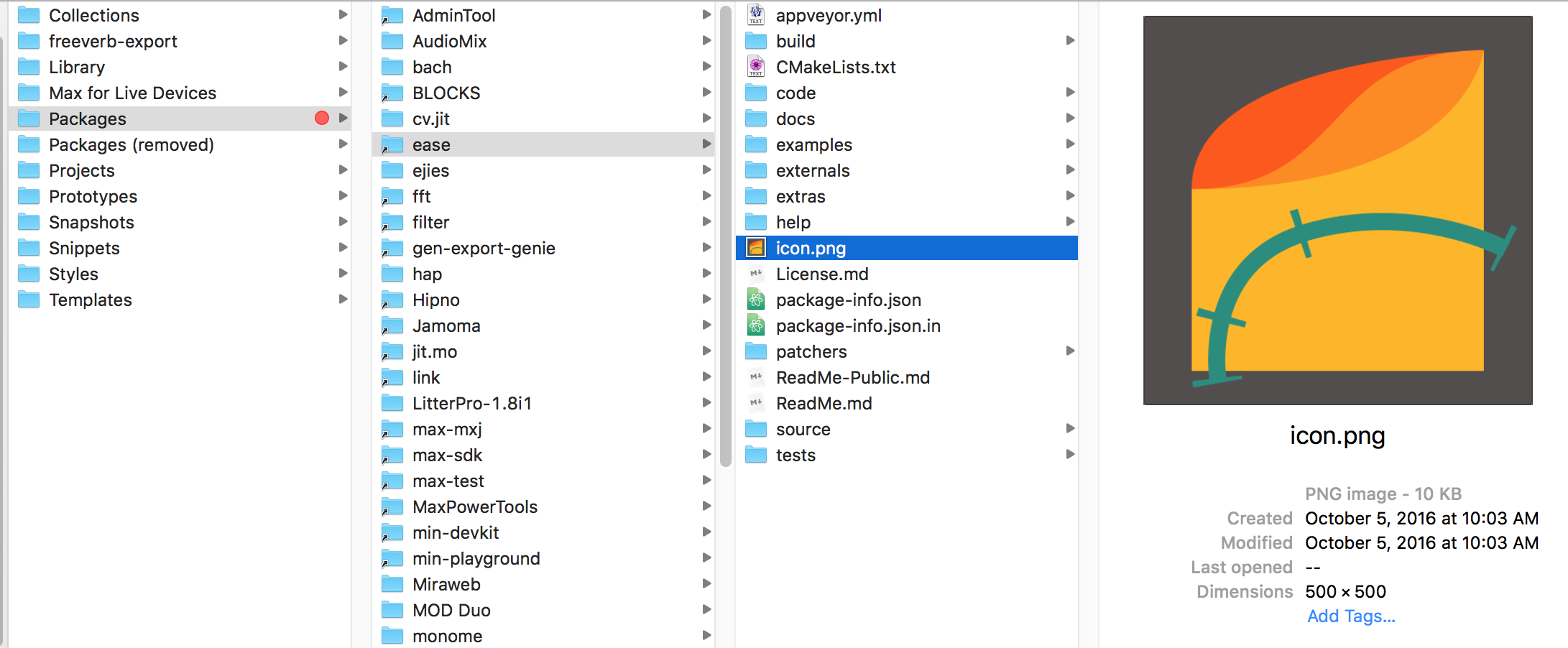
Task: Select the Prototypes folder name
Action: point(93,196)
